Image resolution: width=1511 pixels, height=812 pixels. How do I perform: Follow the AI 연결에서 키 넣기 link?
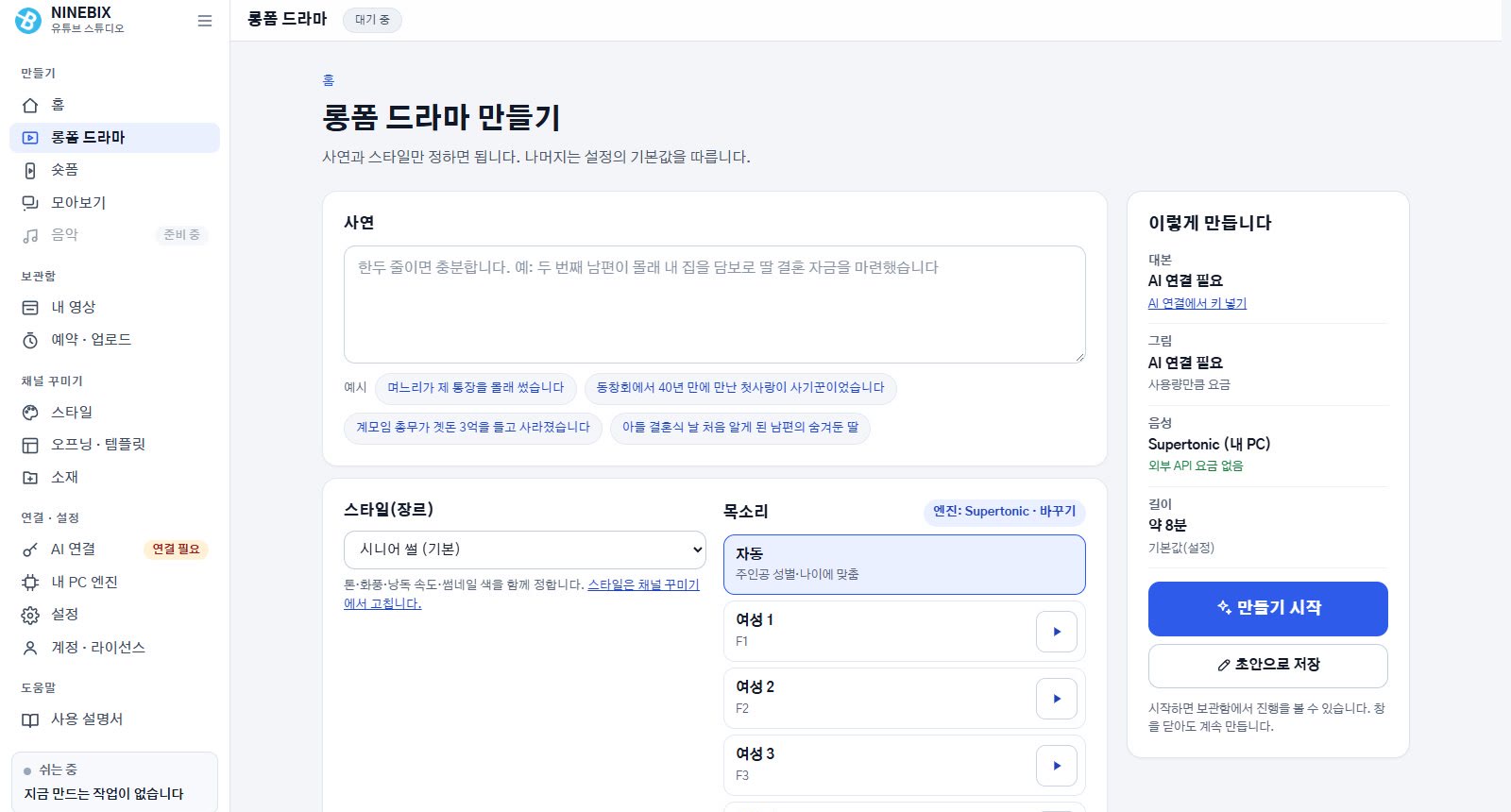click(1197, 303)
